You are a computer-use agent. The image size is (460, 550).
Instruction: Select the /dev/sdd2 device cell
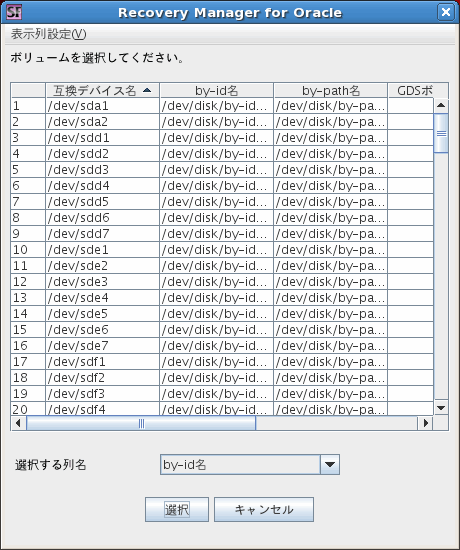(102, 154)
